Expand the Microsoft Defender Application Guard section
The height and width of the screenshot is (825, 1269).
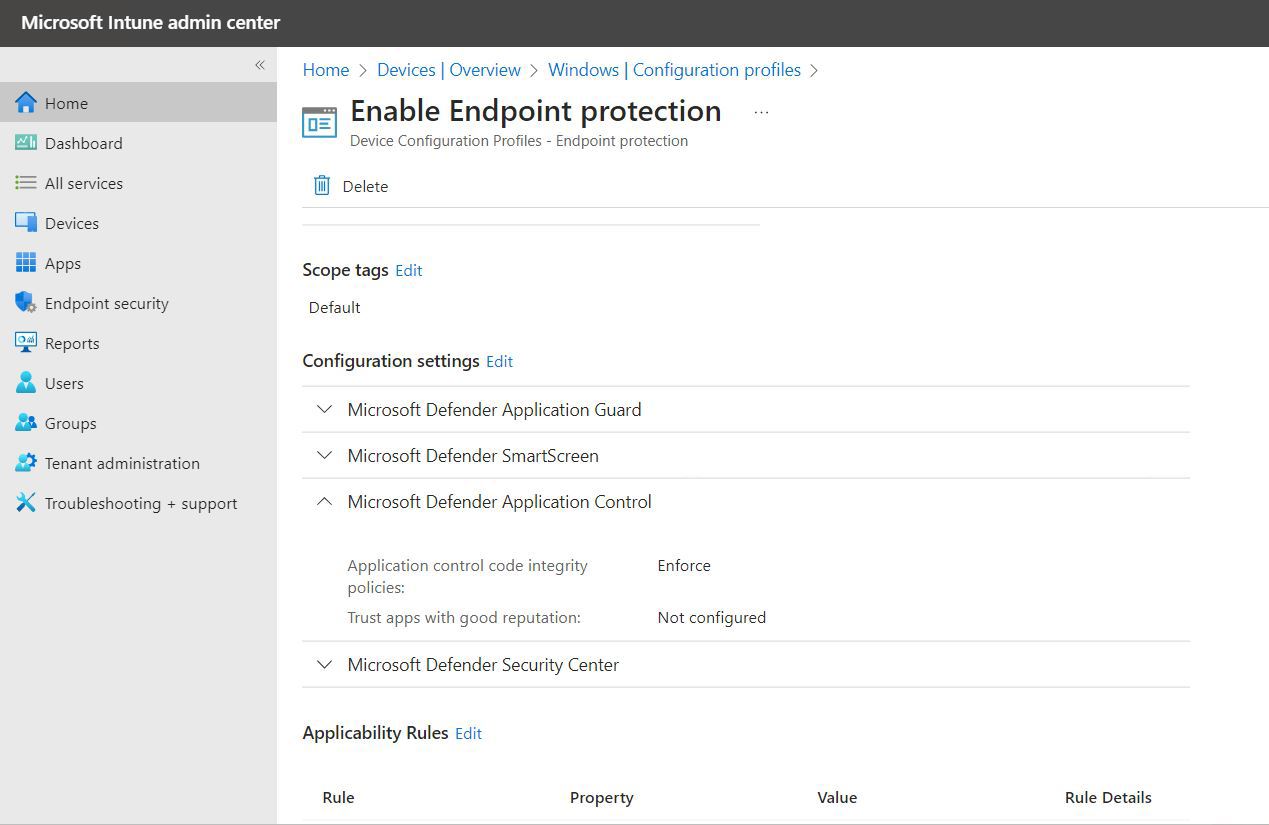click(x=323, y=409)
